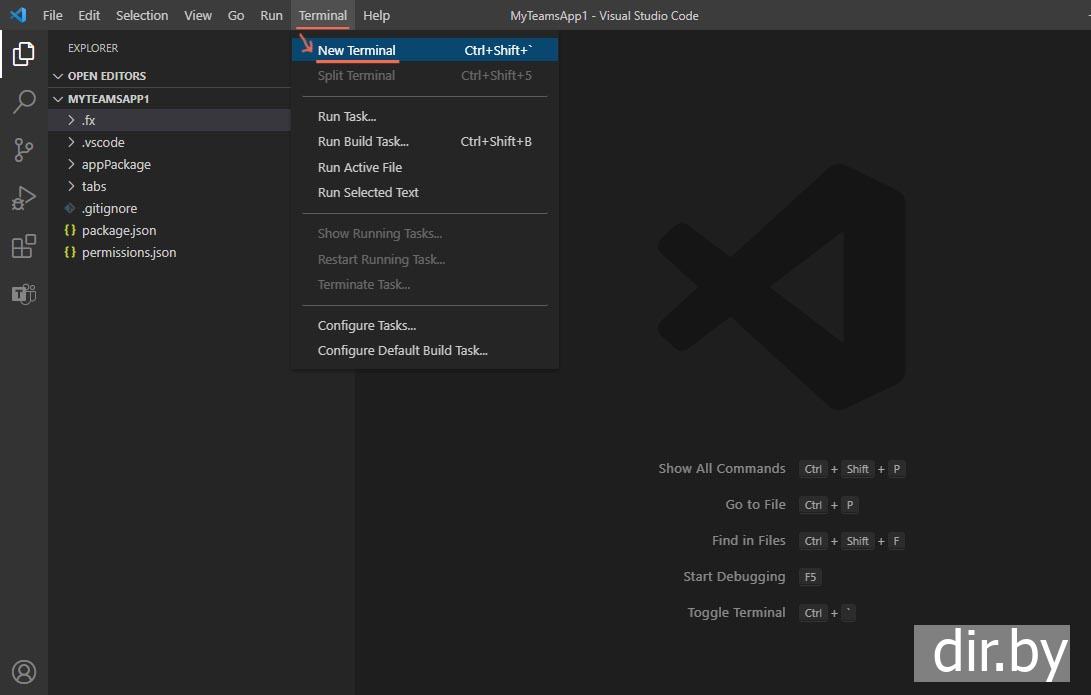Open the Search view icon
Image resolution: width=1091 pixels, height=695 pixels.
(x=23, y=102)
